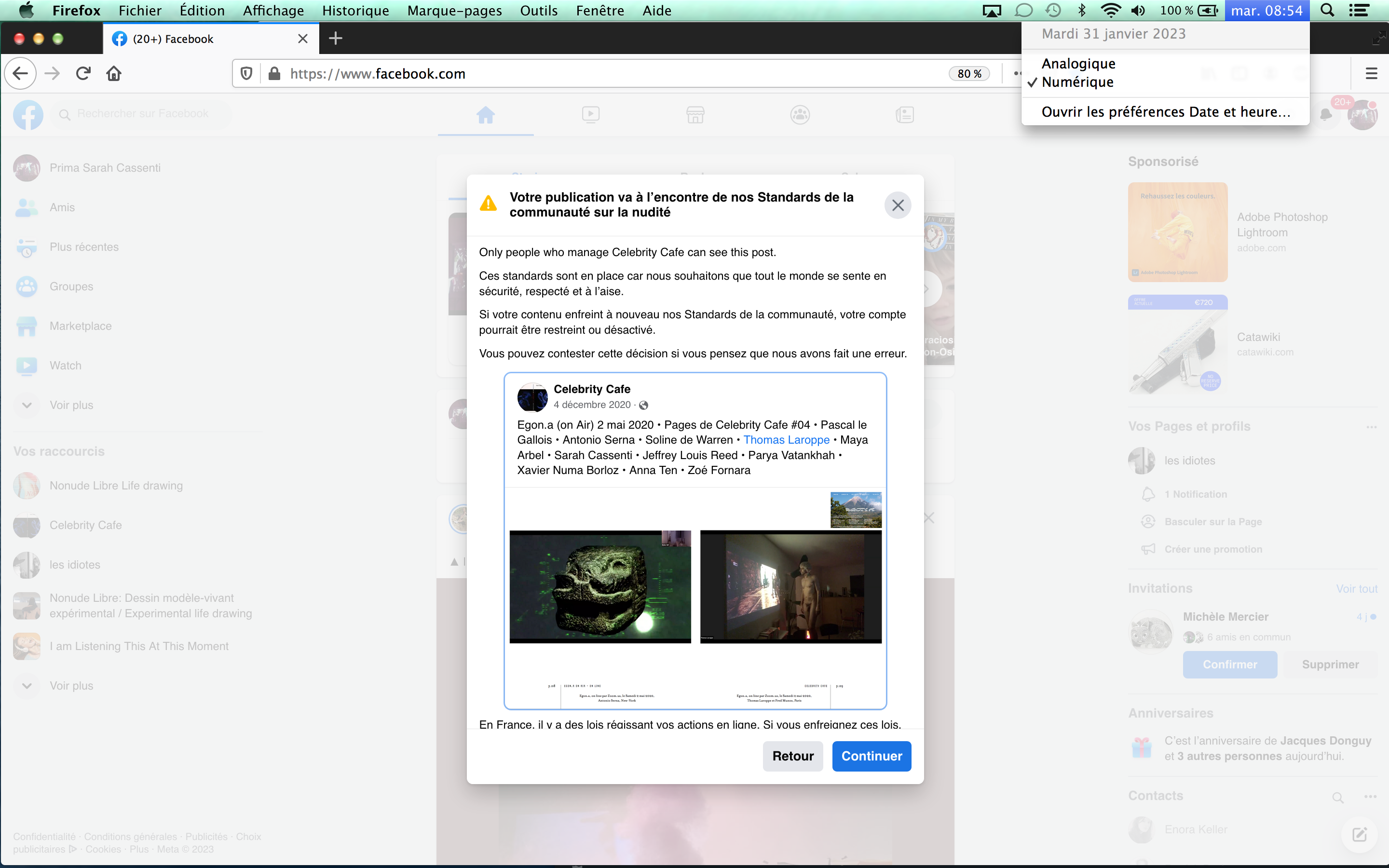Image resolution: width=1389 pixels, height=868 pixels.
Task: Open the tracking protection shield icon
Action: pos(246,73)
